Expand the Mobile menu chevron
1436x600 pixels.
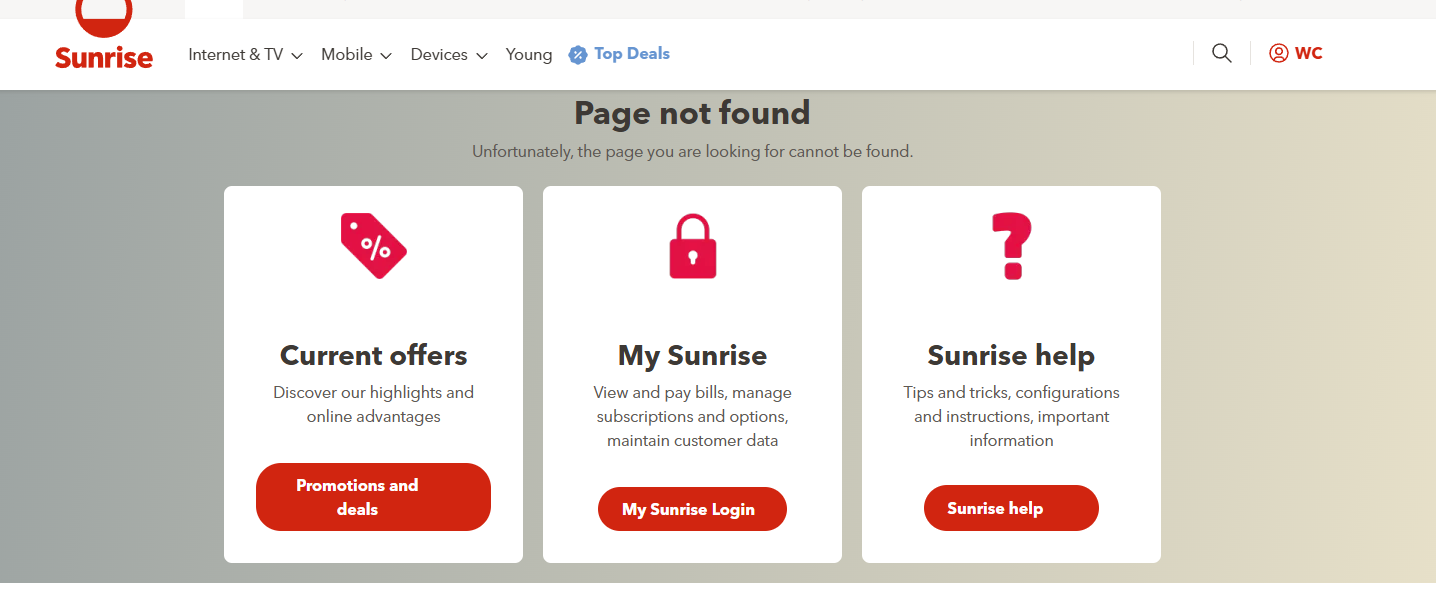click(386, 56)
